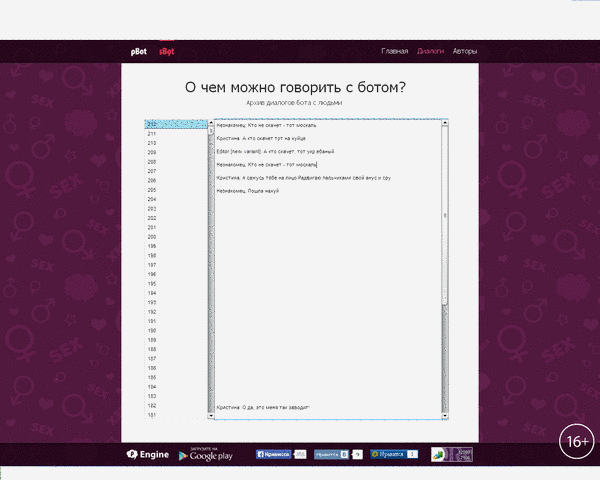
Task: Click the VK like button
Action: 331,454
